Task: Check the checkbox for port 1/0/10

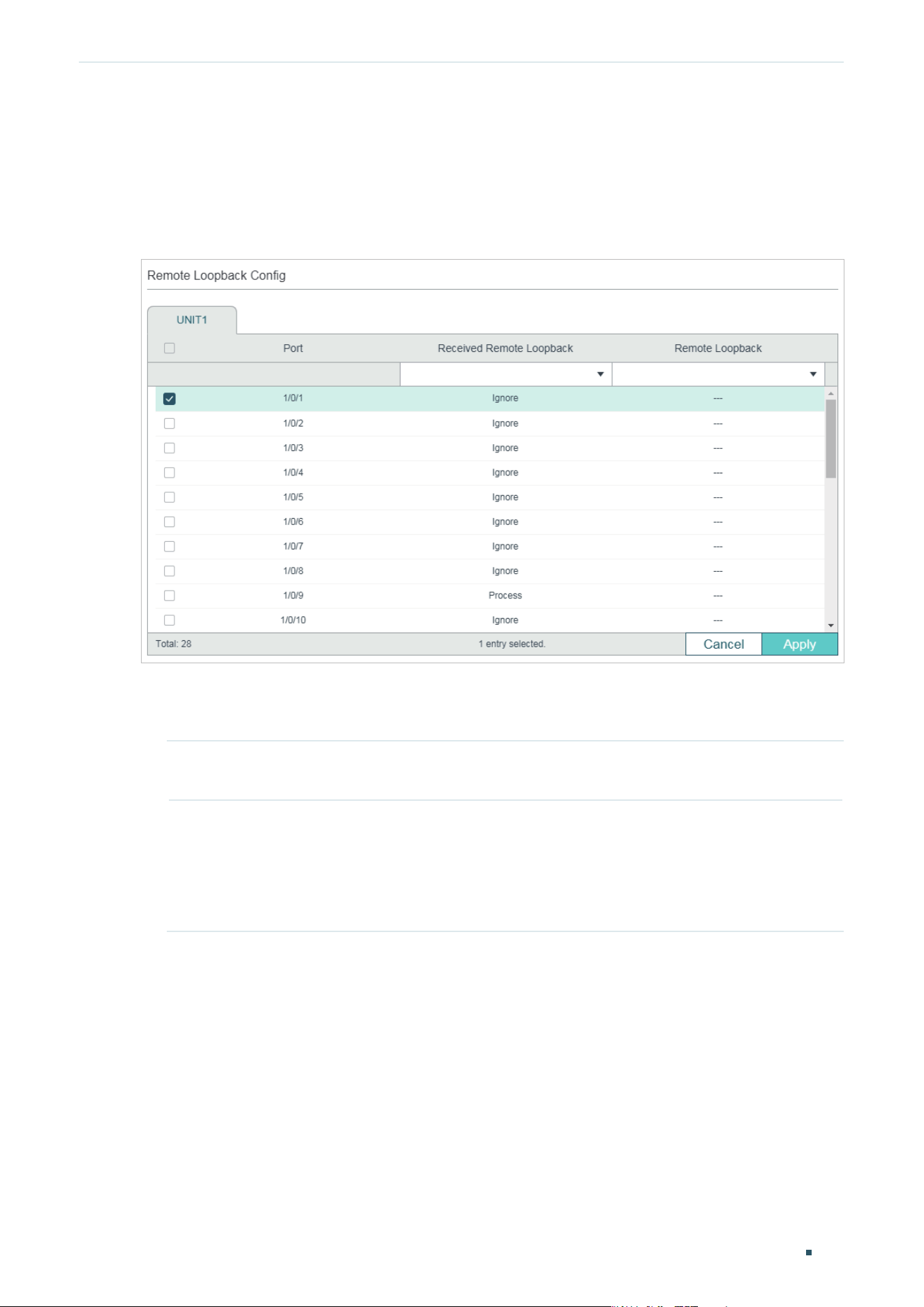Action: [169, 620]
